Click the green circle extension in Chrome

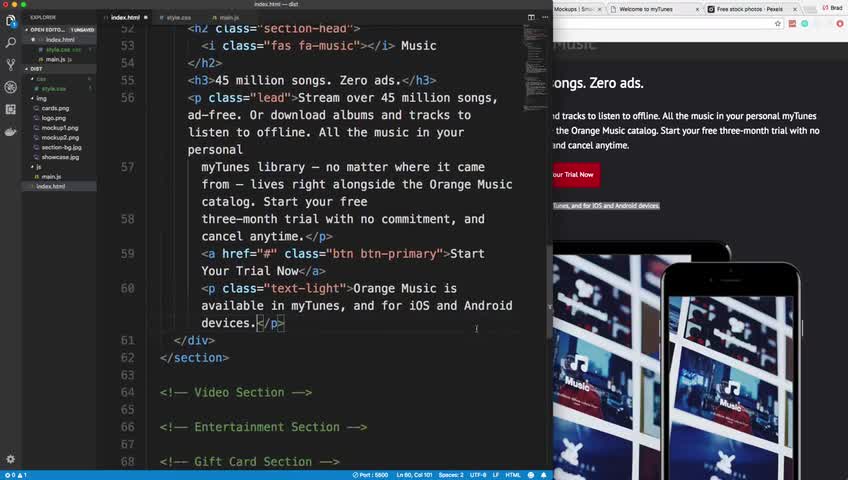coord(805,24)
